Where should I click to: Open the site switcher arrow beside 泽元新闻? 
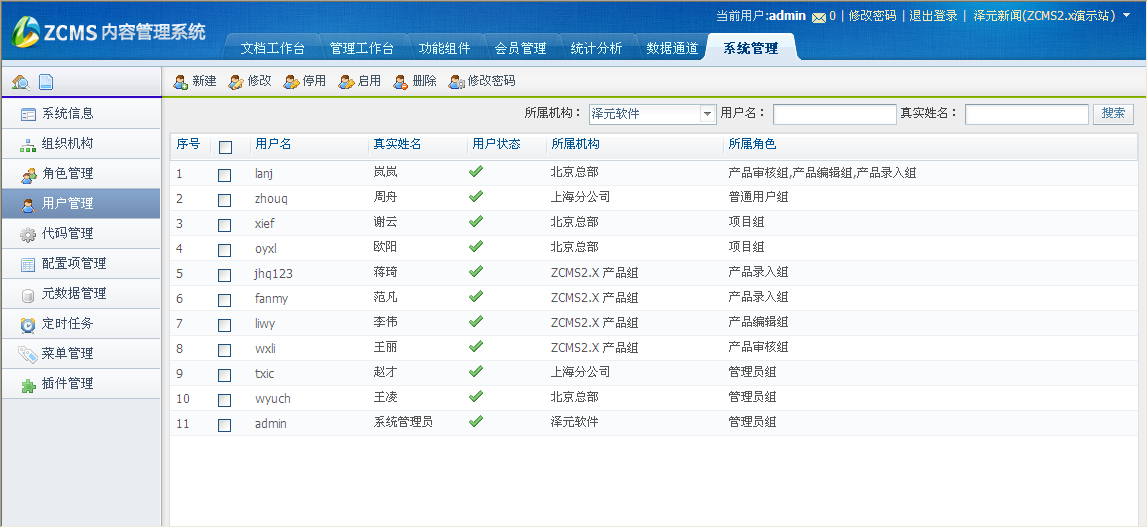[1127, 15]
